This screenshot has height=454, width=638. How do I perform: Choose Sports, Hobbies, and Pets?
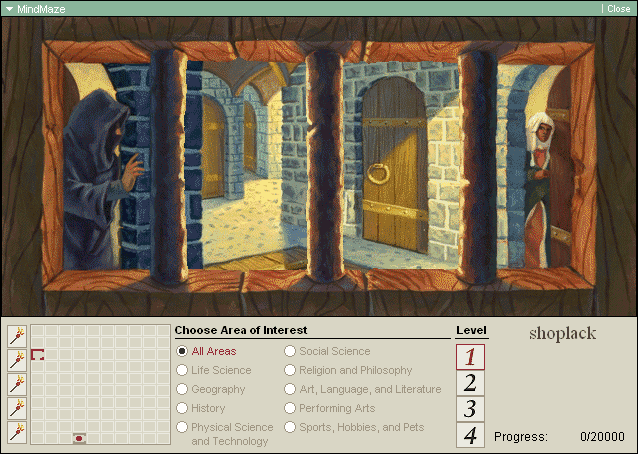(290, 427)
